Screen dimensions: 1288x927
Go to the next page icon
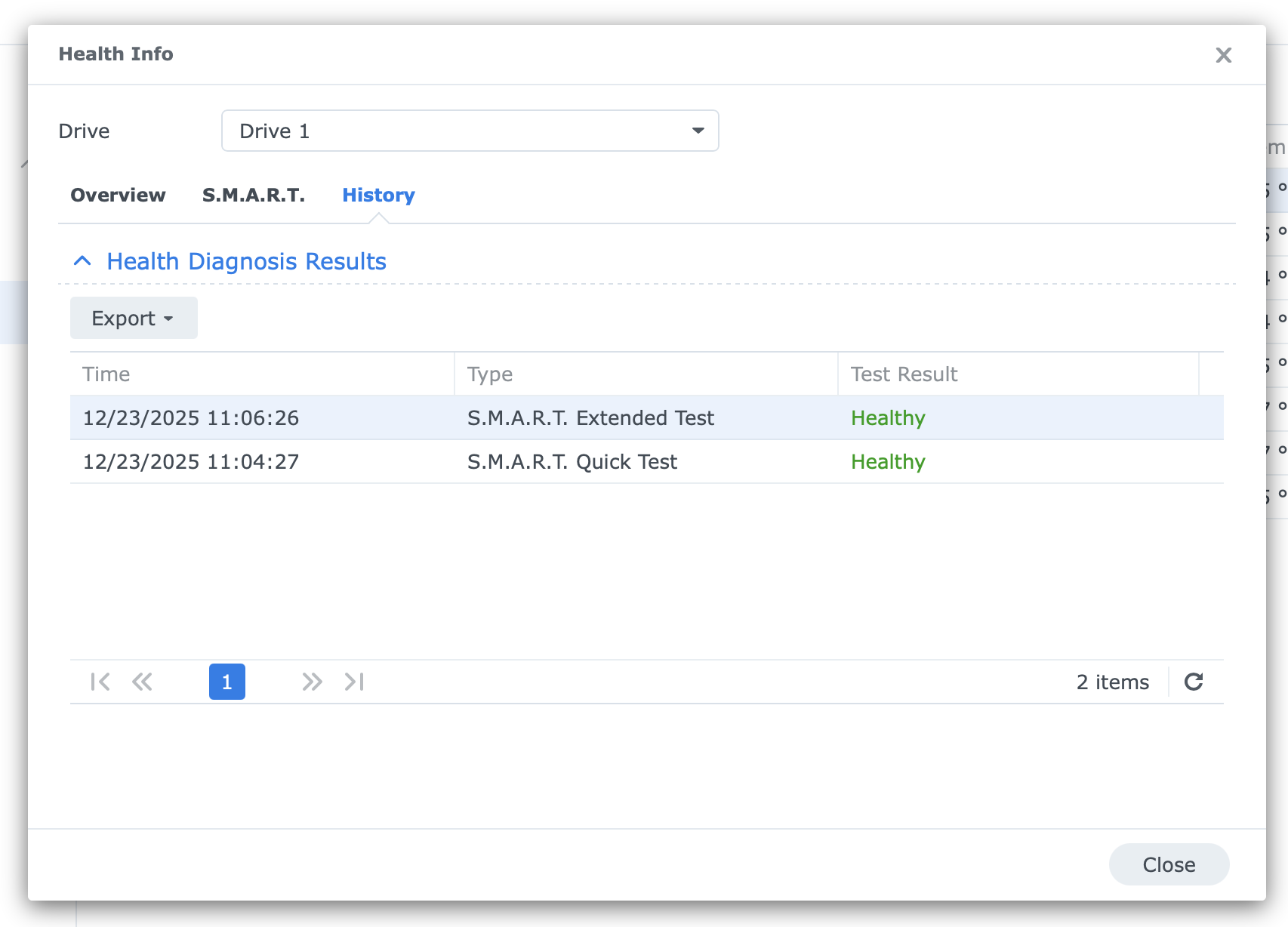click(312, 682)
